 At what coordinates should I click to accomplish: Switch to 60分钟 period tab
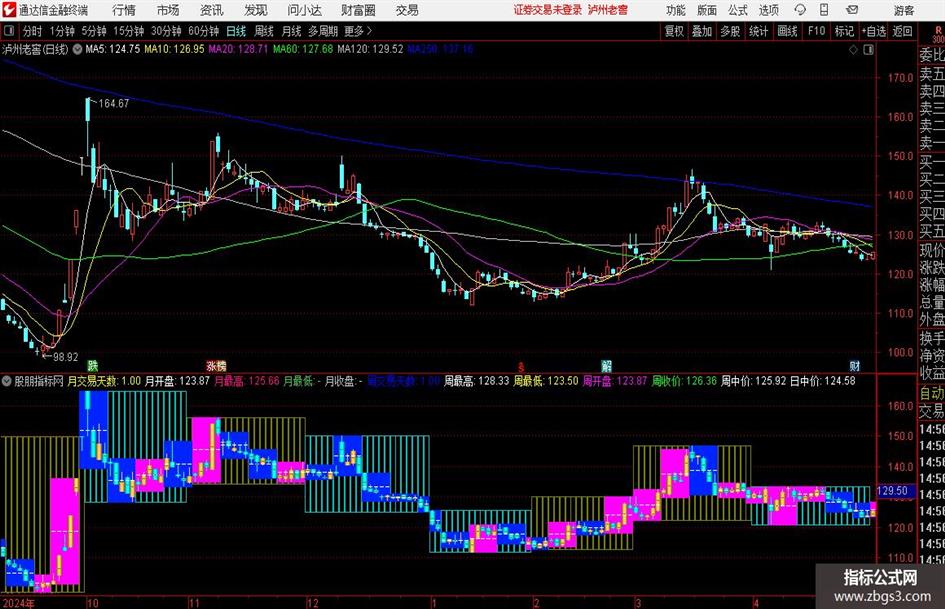point(203,31)
